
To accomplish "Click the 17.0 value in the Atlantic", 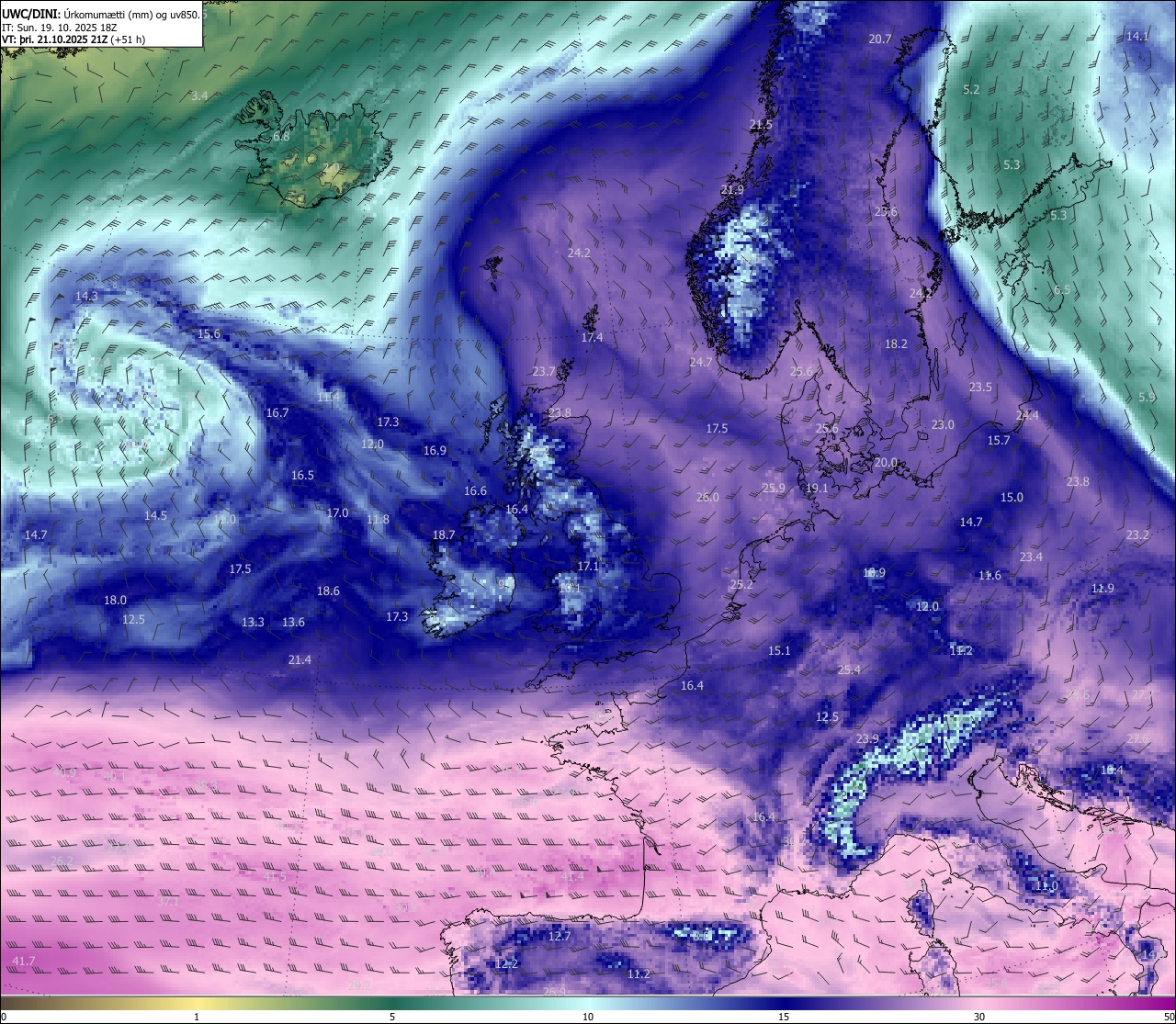I will pos(337,512).
